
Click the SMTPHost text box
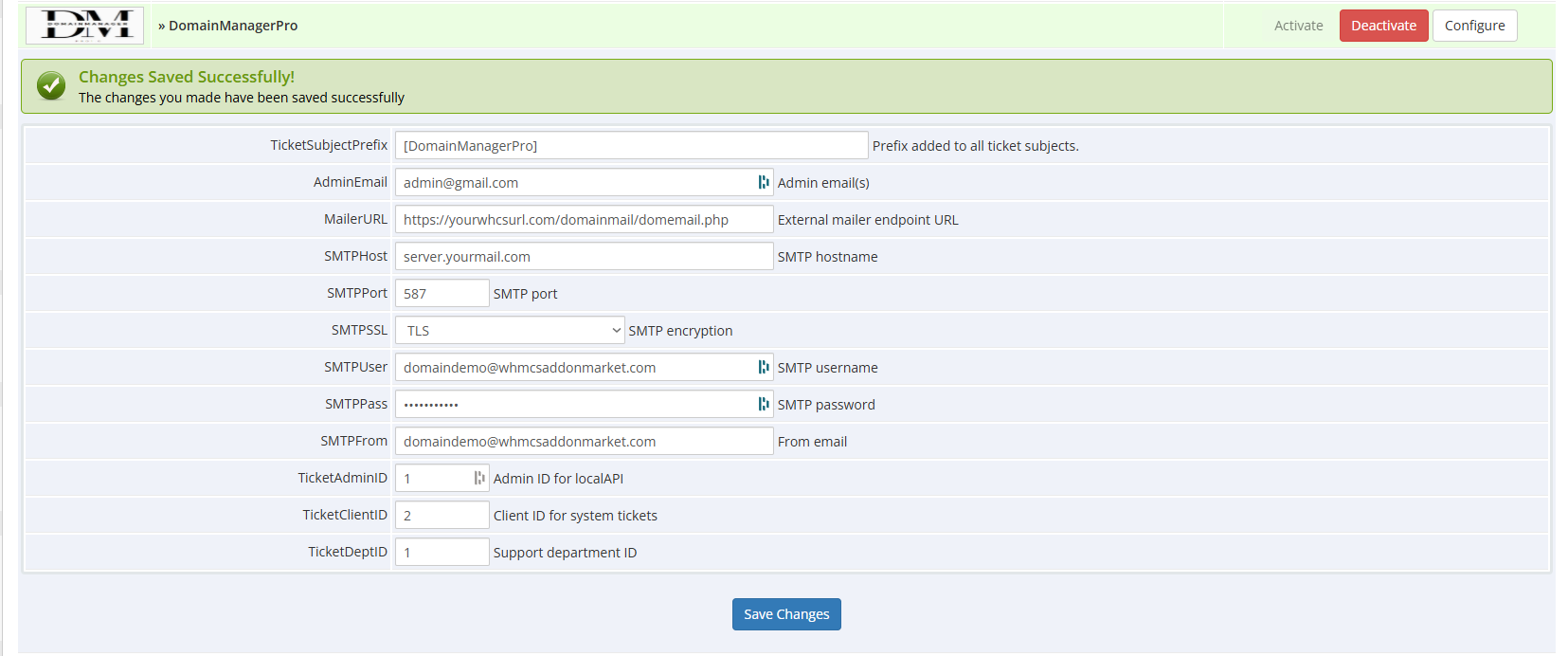point(583,256)
